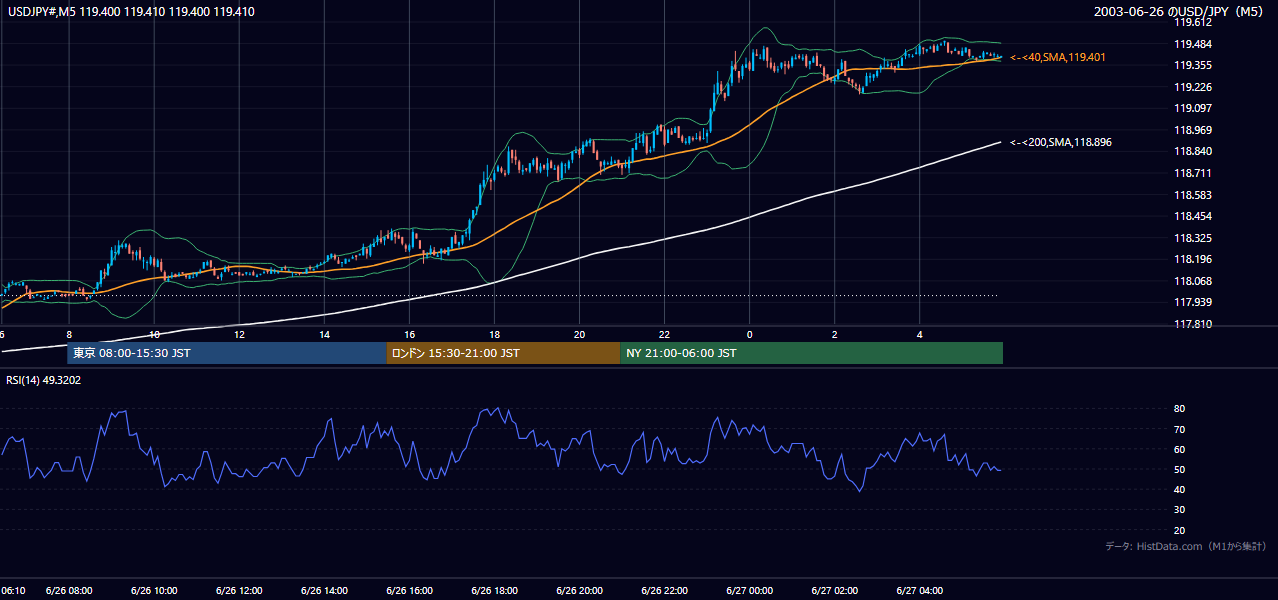
Task: Click the 6/27 02:00 date axis label
Action: coord(835,591)
